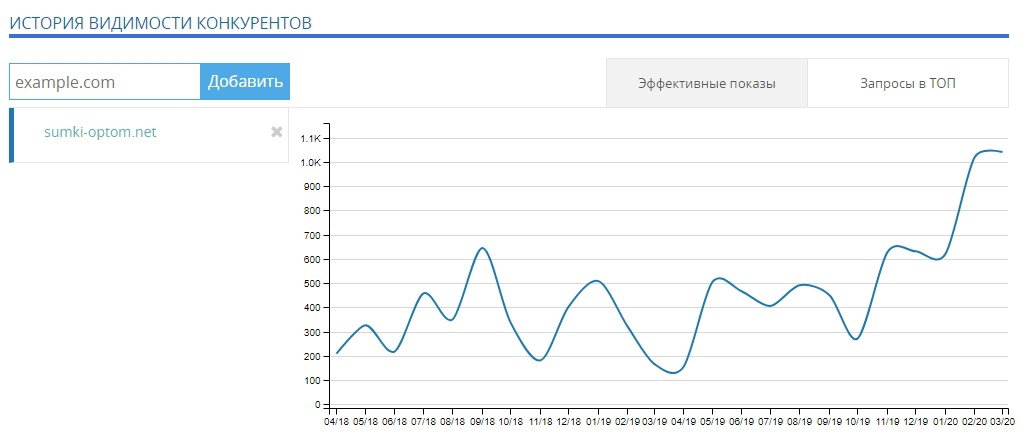
Task: Click the 500 y-axis label
Action: click(311, 284)
